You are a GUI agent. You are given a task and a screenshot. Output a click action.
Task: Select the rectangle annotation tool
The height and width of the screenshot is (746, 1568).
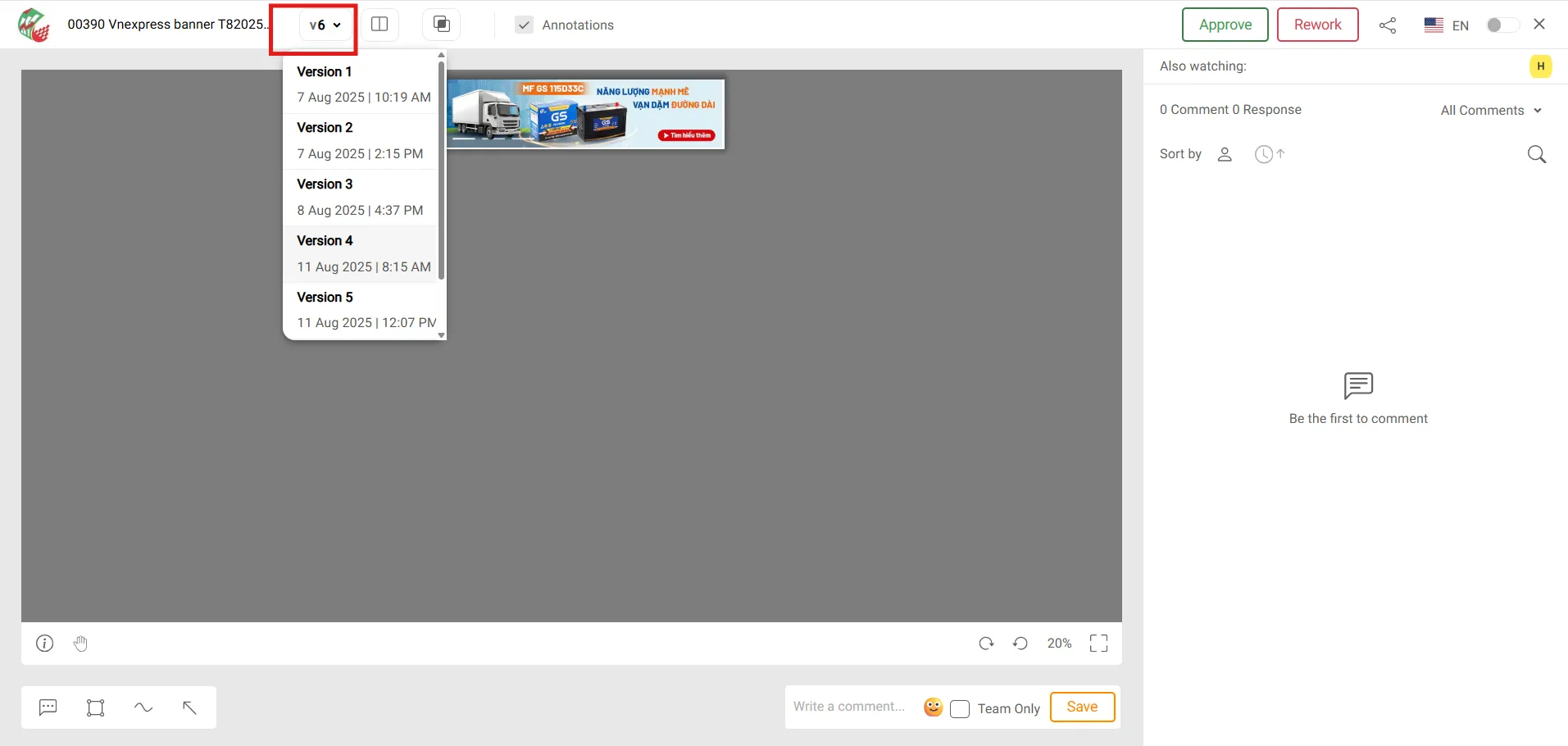96,707
